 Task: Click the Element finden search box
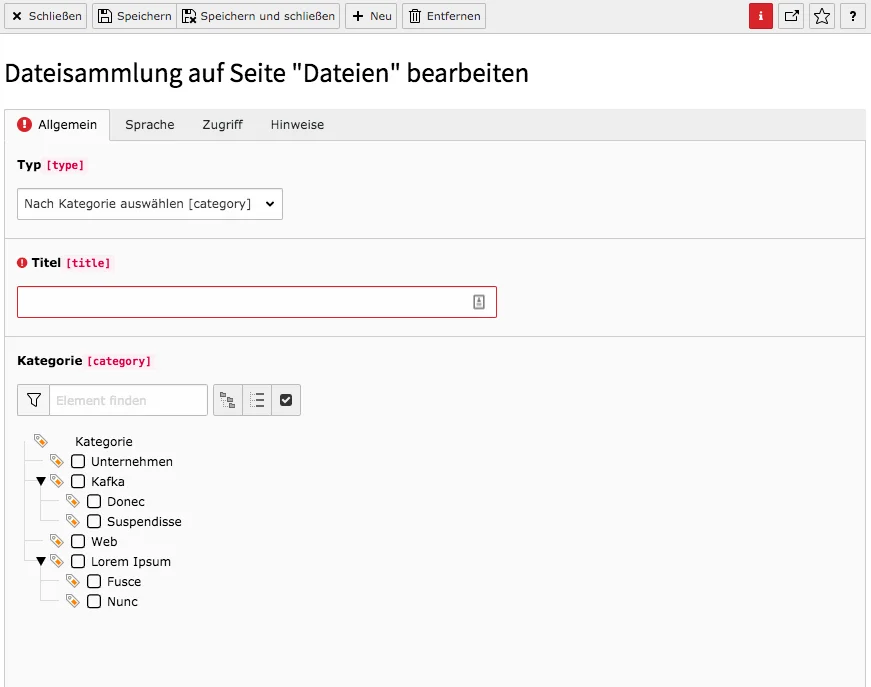128,400
